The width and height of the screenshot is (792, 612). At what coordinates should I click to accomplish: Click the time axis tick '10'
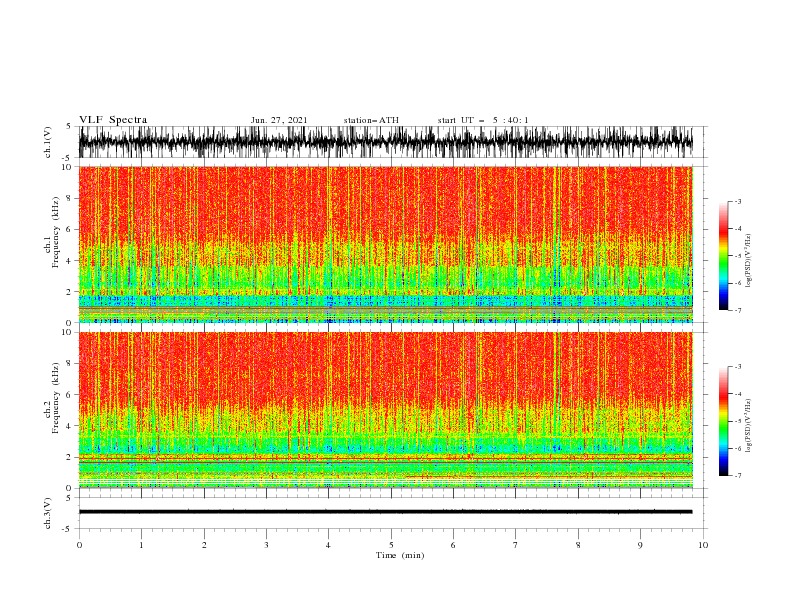pyautogui.click(x=703, y=545)
